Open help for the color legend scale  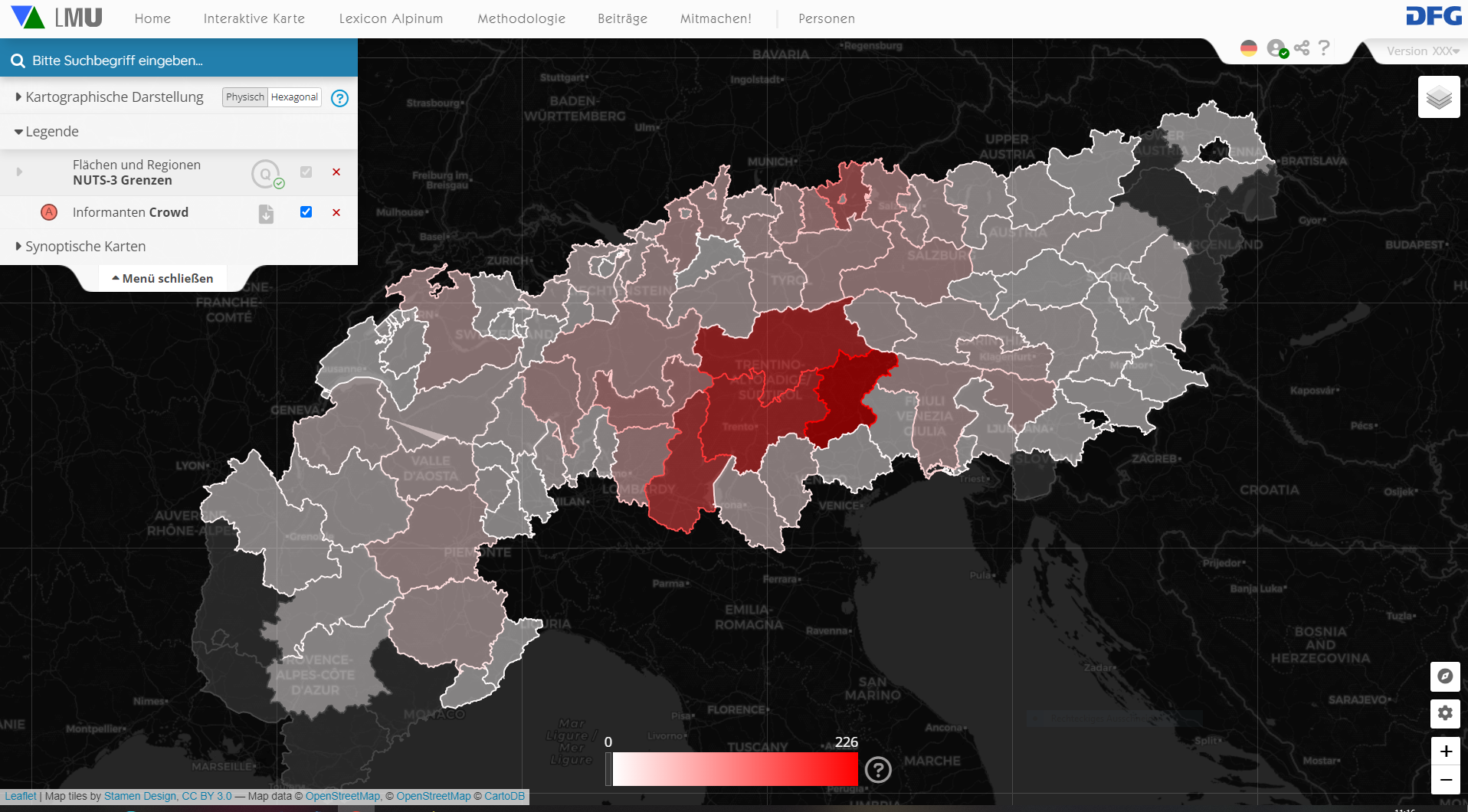click(x=877, y=769)
